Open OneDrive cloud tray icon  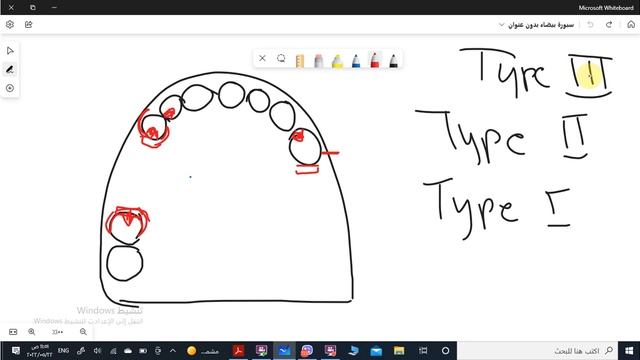128,351
